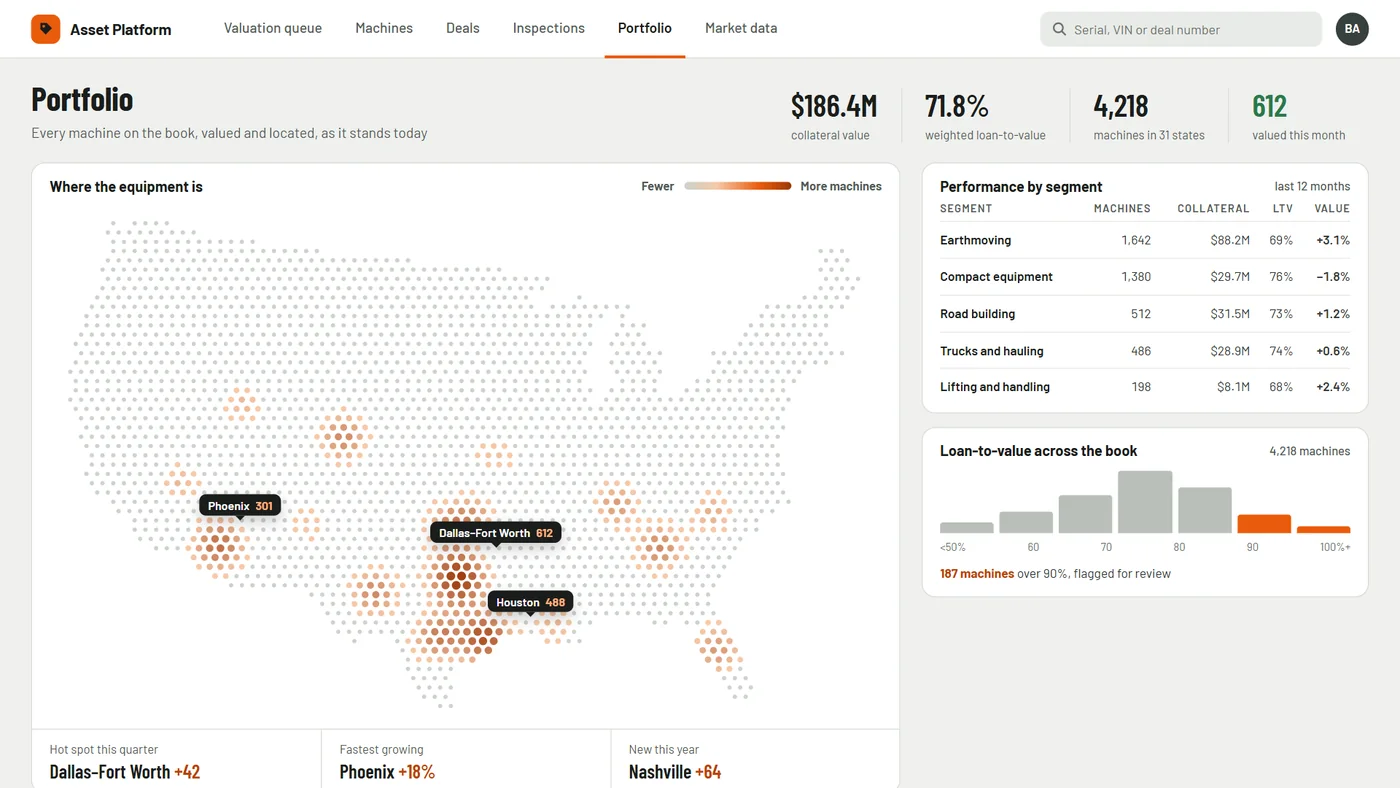Click the Asset Platform brand name
The image size is (1400, 788).
[x=121, y=30]
